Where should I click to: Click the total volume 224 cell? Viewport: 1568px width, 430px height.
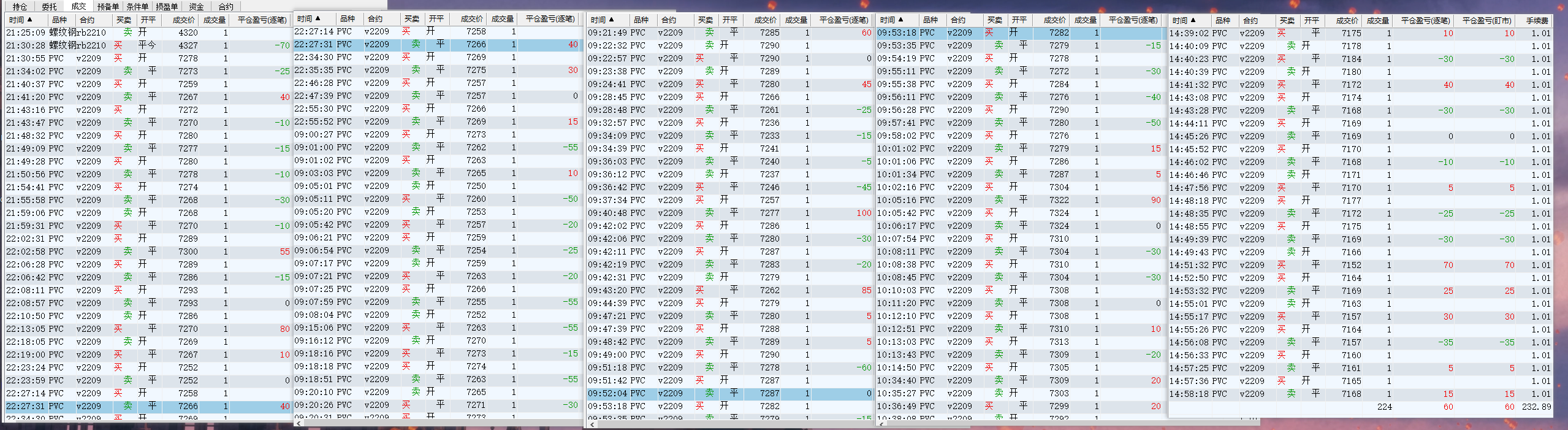point(1384,407)
